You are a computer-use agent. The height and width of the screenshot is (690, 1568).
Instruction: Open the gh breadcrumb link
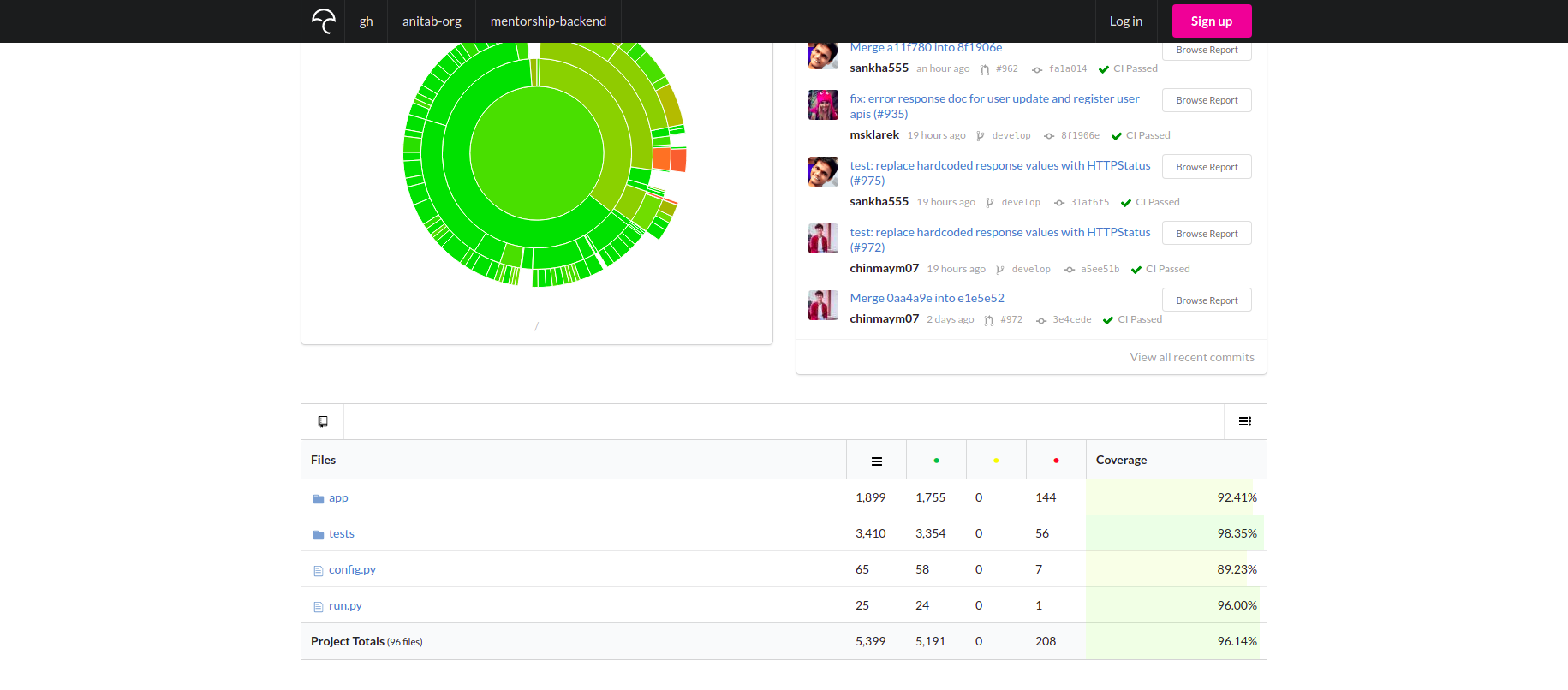tap(366, 21)
